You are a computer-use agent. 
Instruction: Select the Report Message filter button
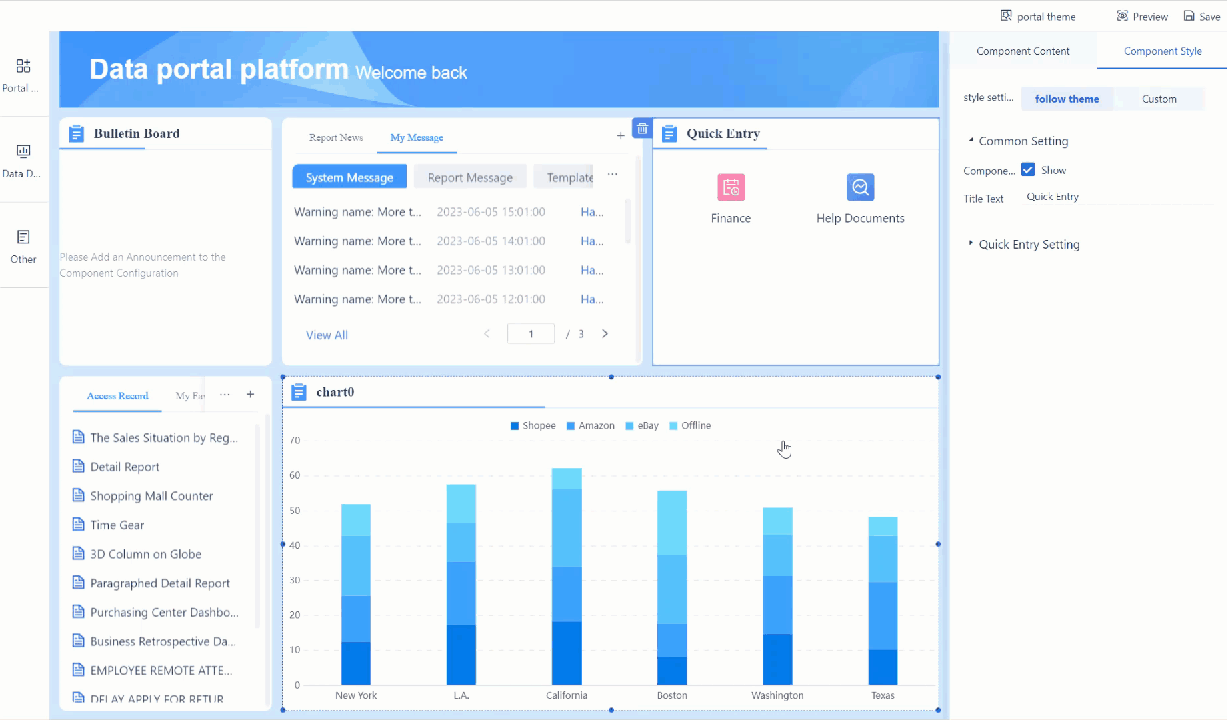tap(470, 175)
